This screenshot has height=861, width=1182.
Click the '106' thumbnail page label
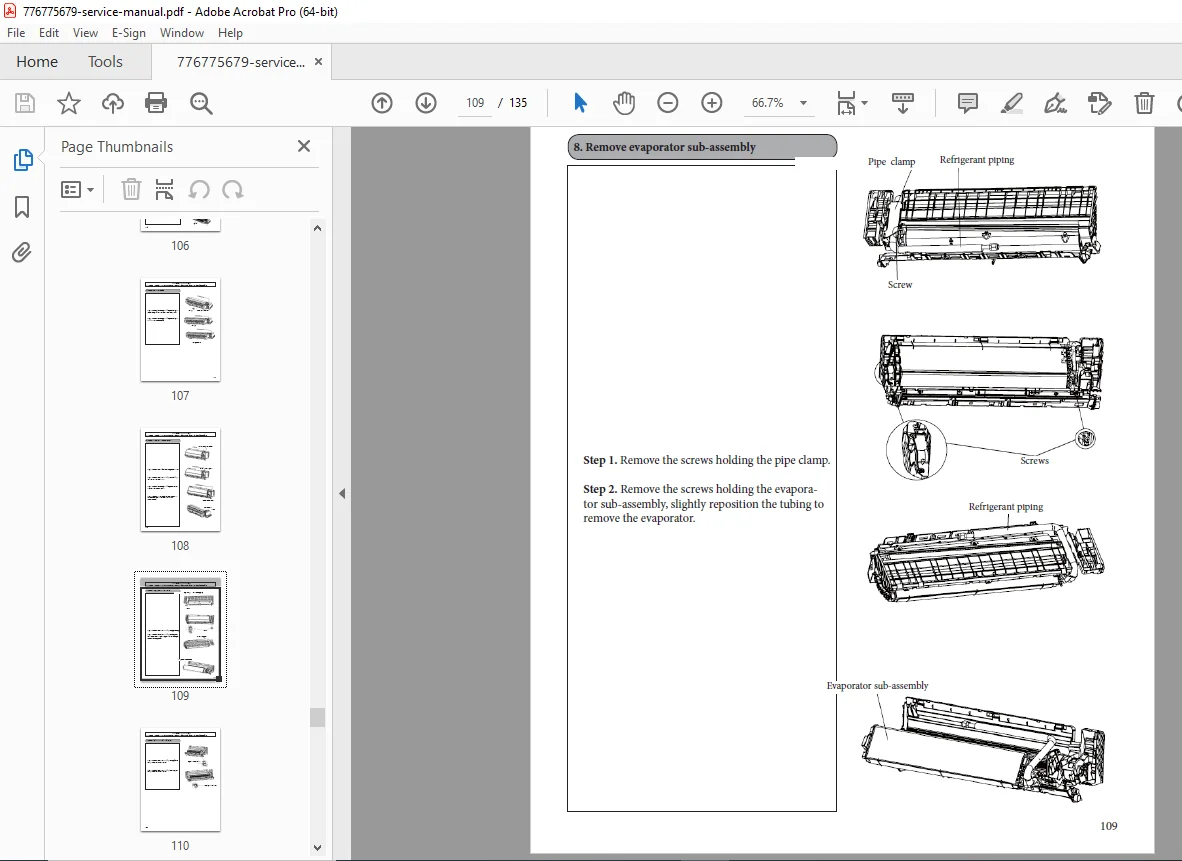click(180, 246)
